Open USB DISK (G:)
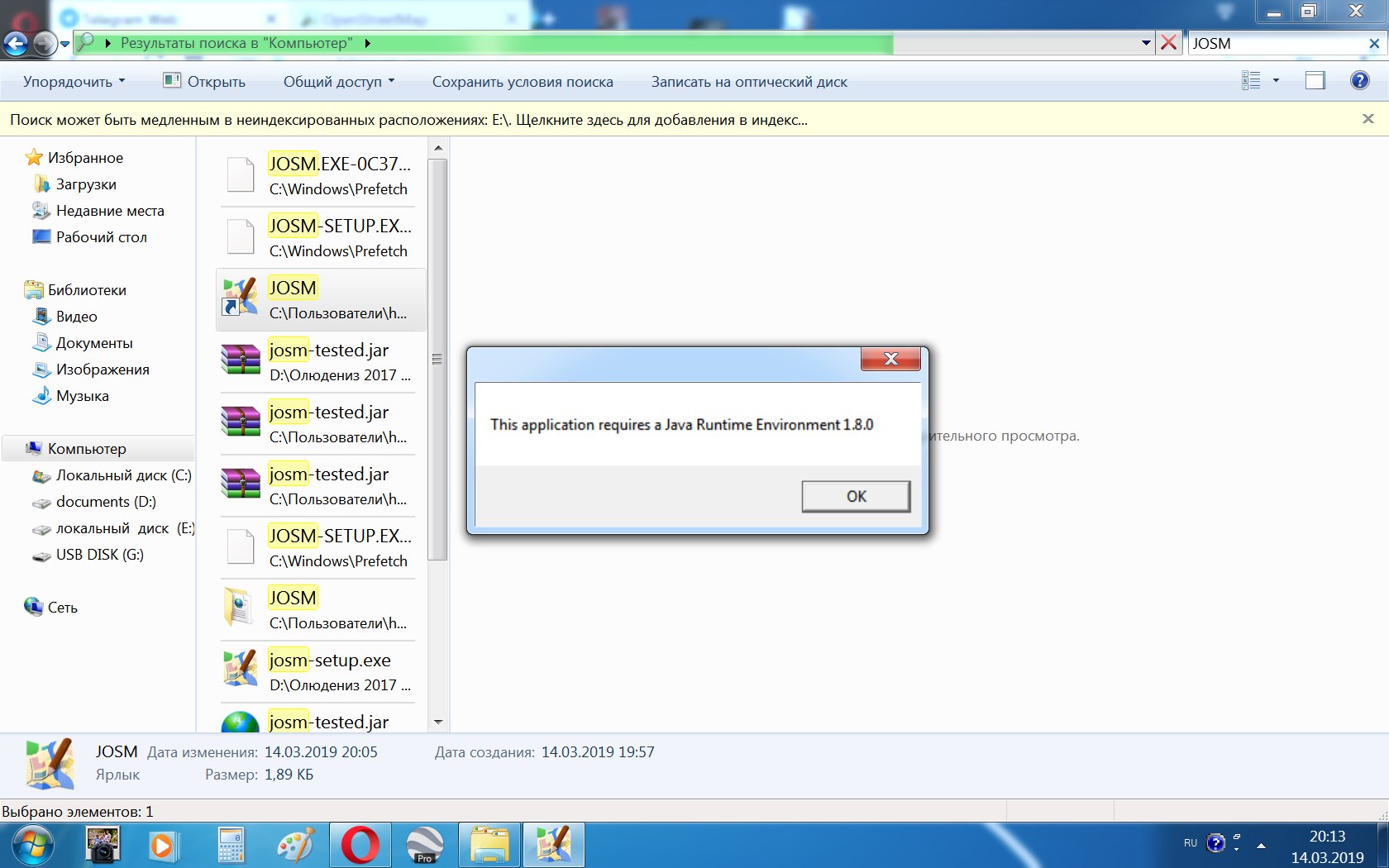Viewport: 1389px width, 868px height. (x=88, y=554)
